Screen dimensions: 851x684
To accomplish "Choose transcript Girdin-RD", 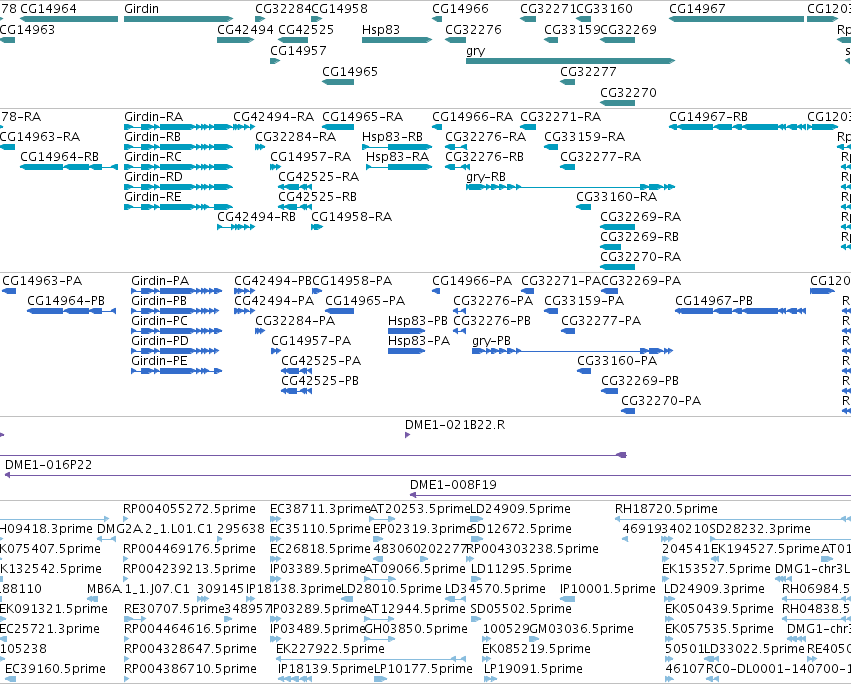I will tap(153, 177).
